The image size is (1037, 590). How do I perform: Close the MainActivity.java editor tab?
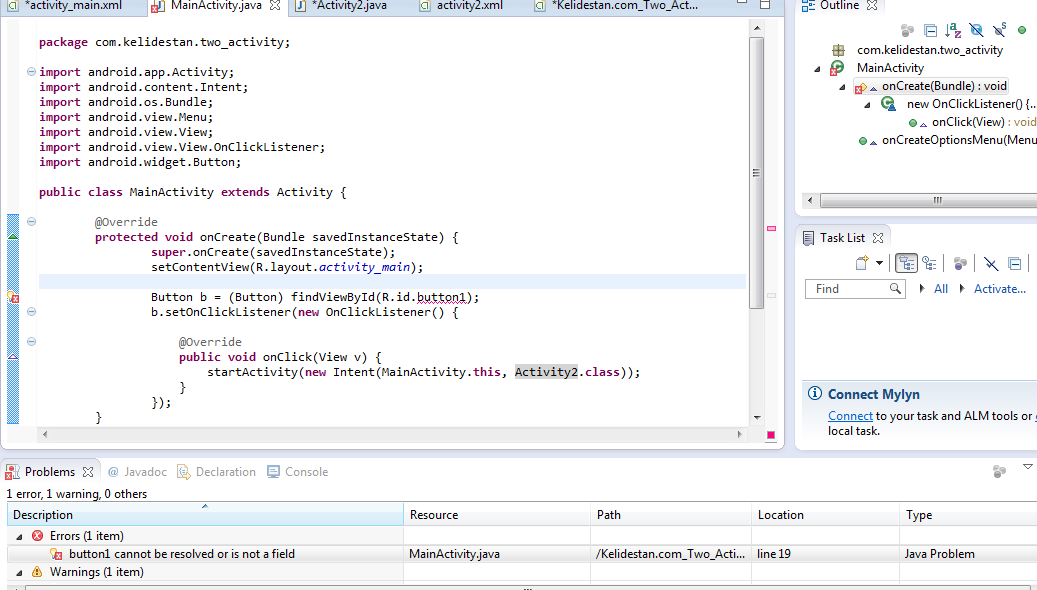click(276, 6)
